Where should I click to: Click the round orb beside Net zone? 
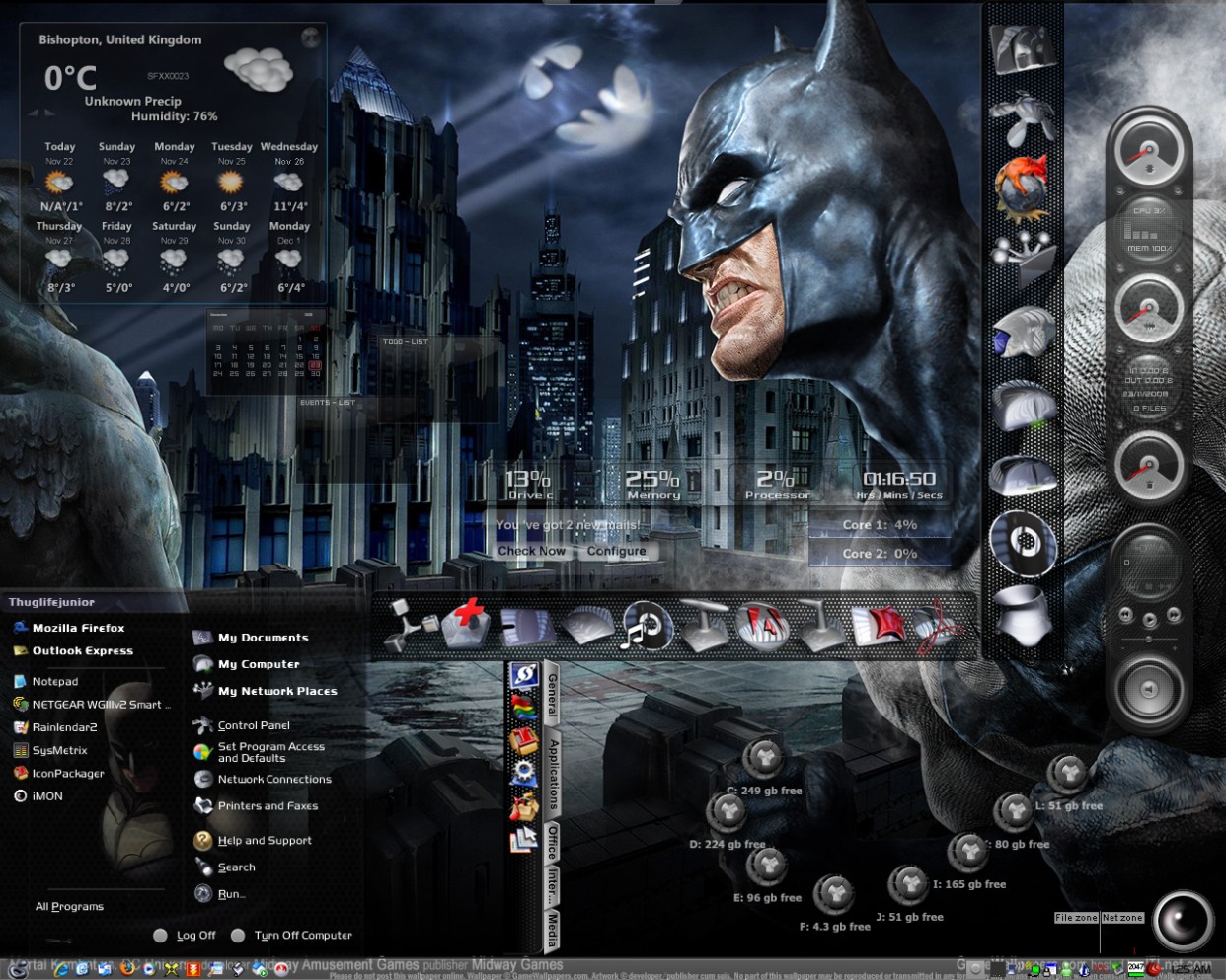[x=1183, y=921]
